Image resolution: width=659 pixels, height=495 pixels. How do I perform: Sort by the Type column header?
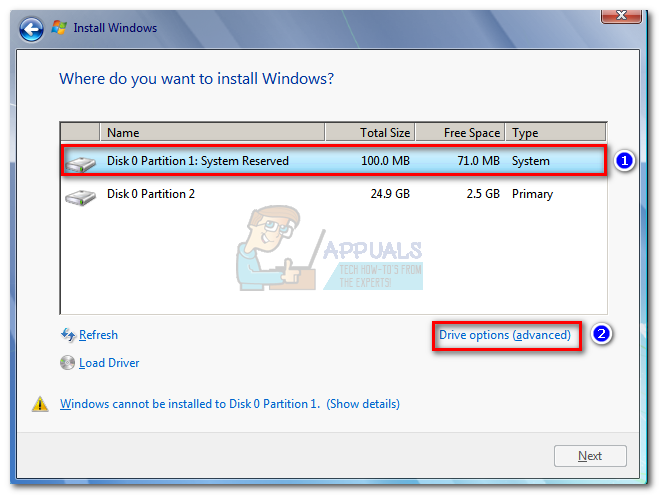pos(556,132)
